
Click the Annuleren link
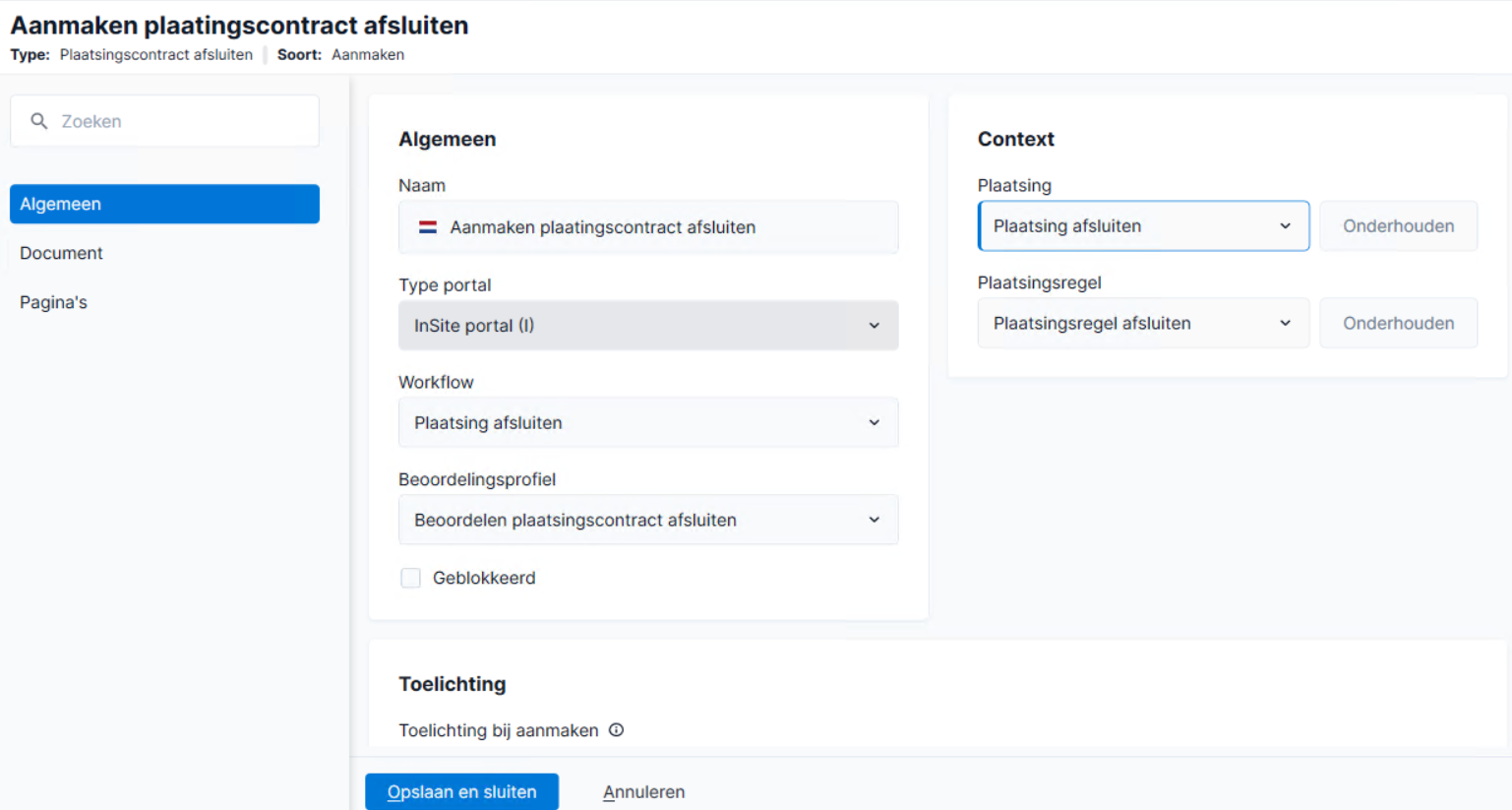coord(643,792)
